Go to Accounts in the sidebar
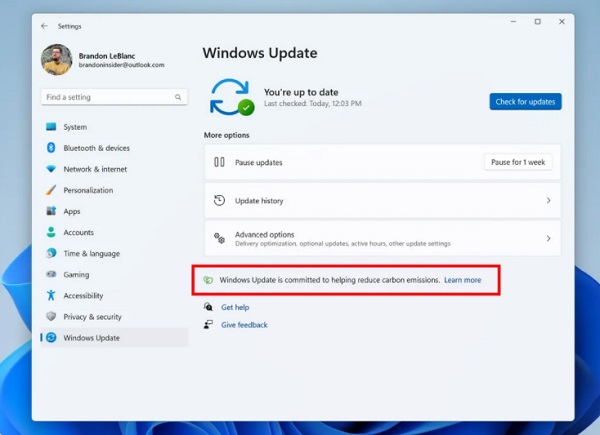The width and height of the screenshot is (600, 435). [x=78, y=232]
